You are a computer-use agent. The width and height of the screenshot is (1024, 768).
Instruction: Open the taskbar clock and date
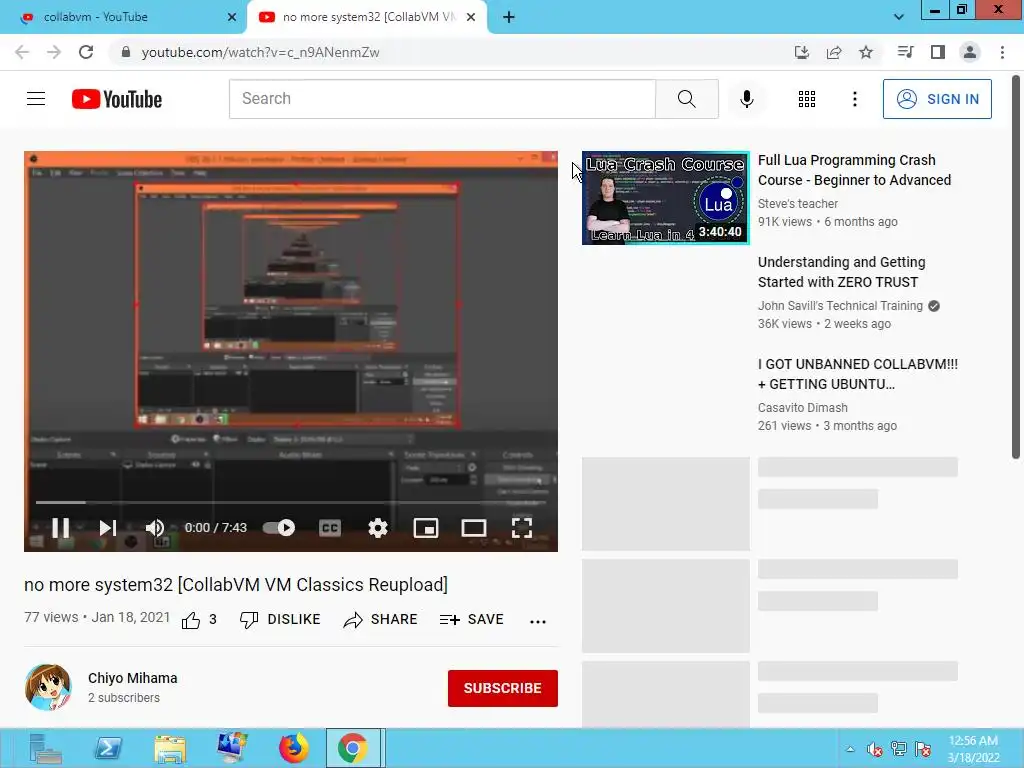pos(974,749)
